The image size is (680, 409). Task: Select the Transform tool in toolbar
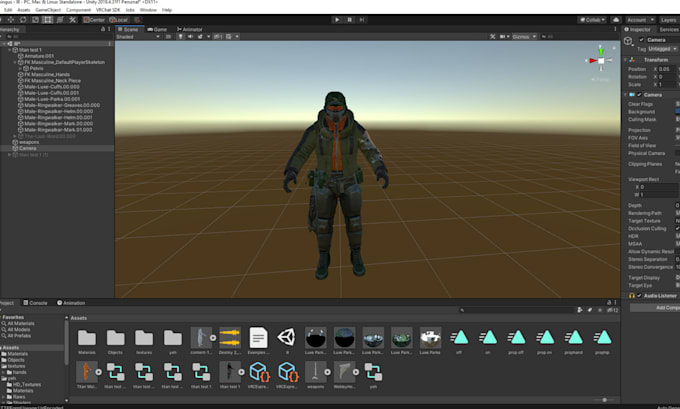click(x=60, y=20)
